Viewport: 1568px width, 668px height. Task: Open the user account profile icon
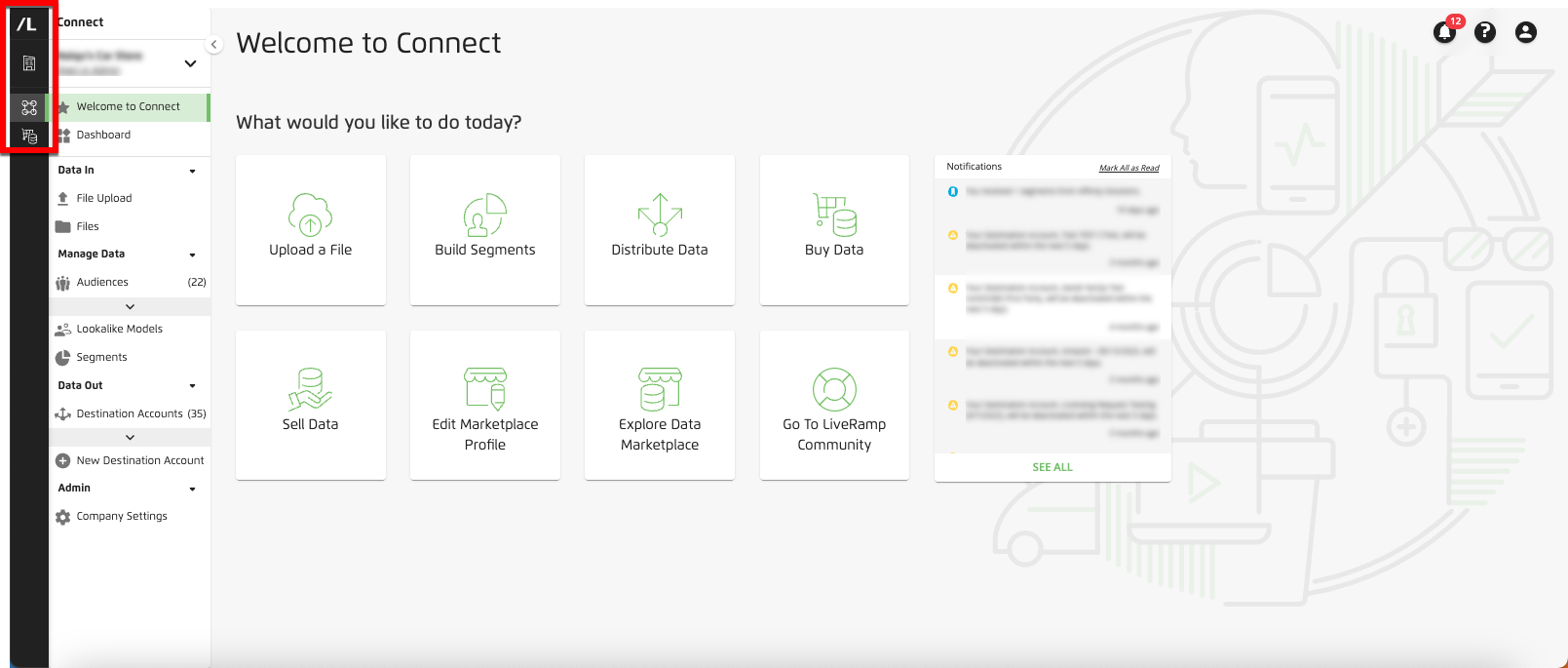point(1526,32)
